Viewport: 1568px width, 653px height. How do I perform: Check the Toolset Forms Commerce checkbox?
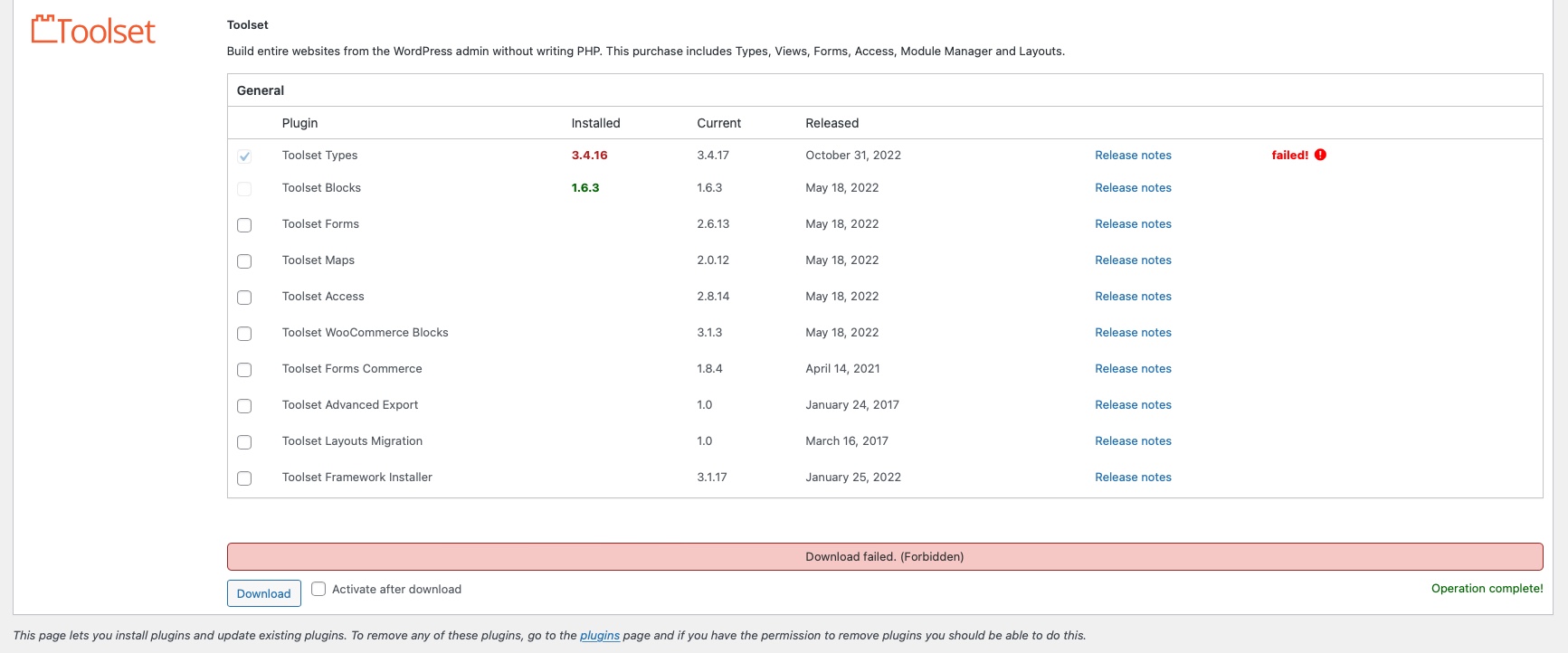point(244,370)
